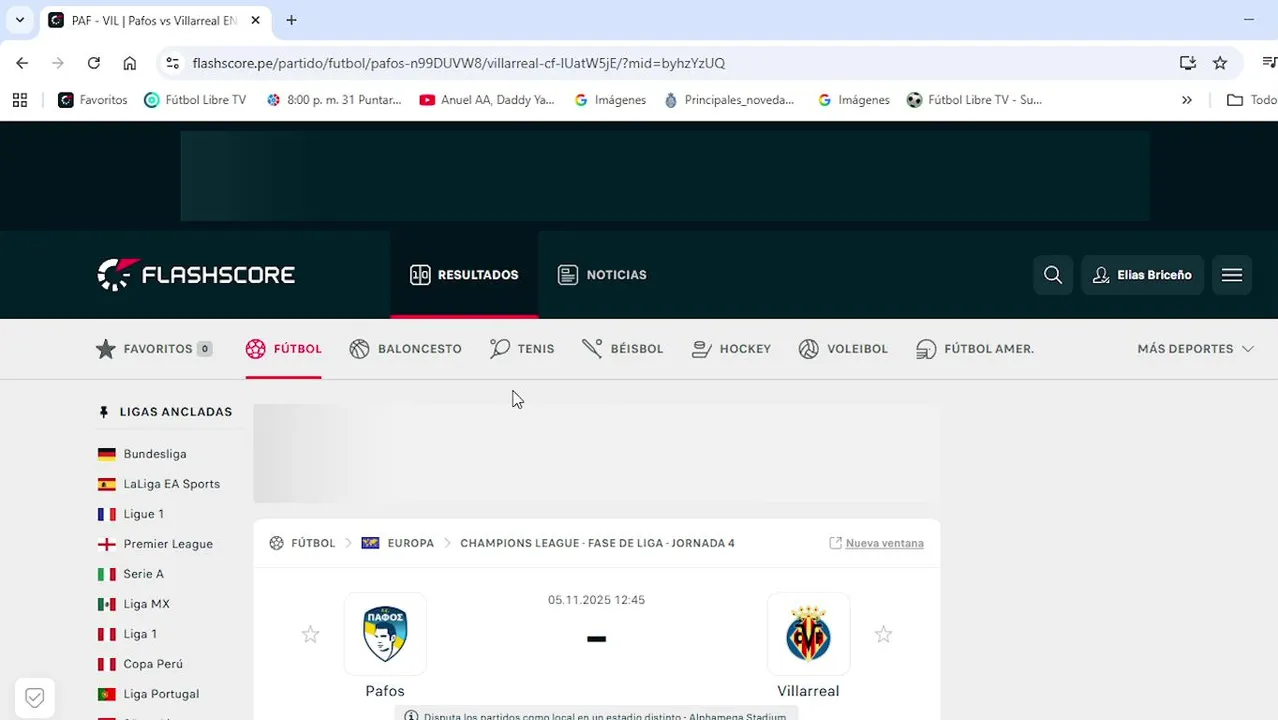Click the Villarreal team crest
This screenshot has width=1278, height=720.
[808, 634]
